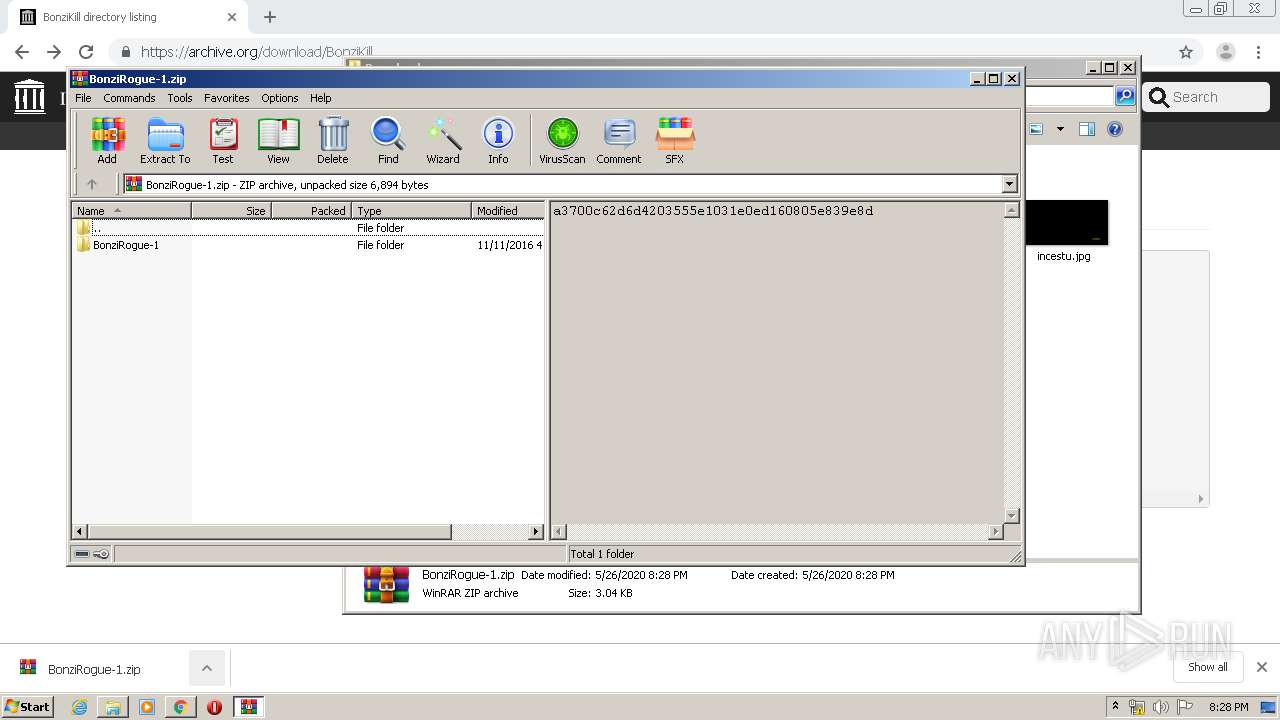Click the VirusScan bug icon

pos(562,140)
